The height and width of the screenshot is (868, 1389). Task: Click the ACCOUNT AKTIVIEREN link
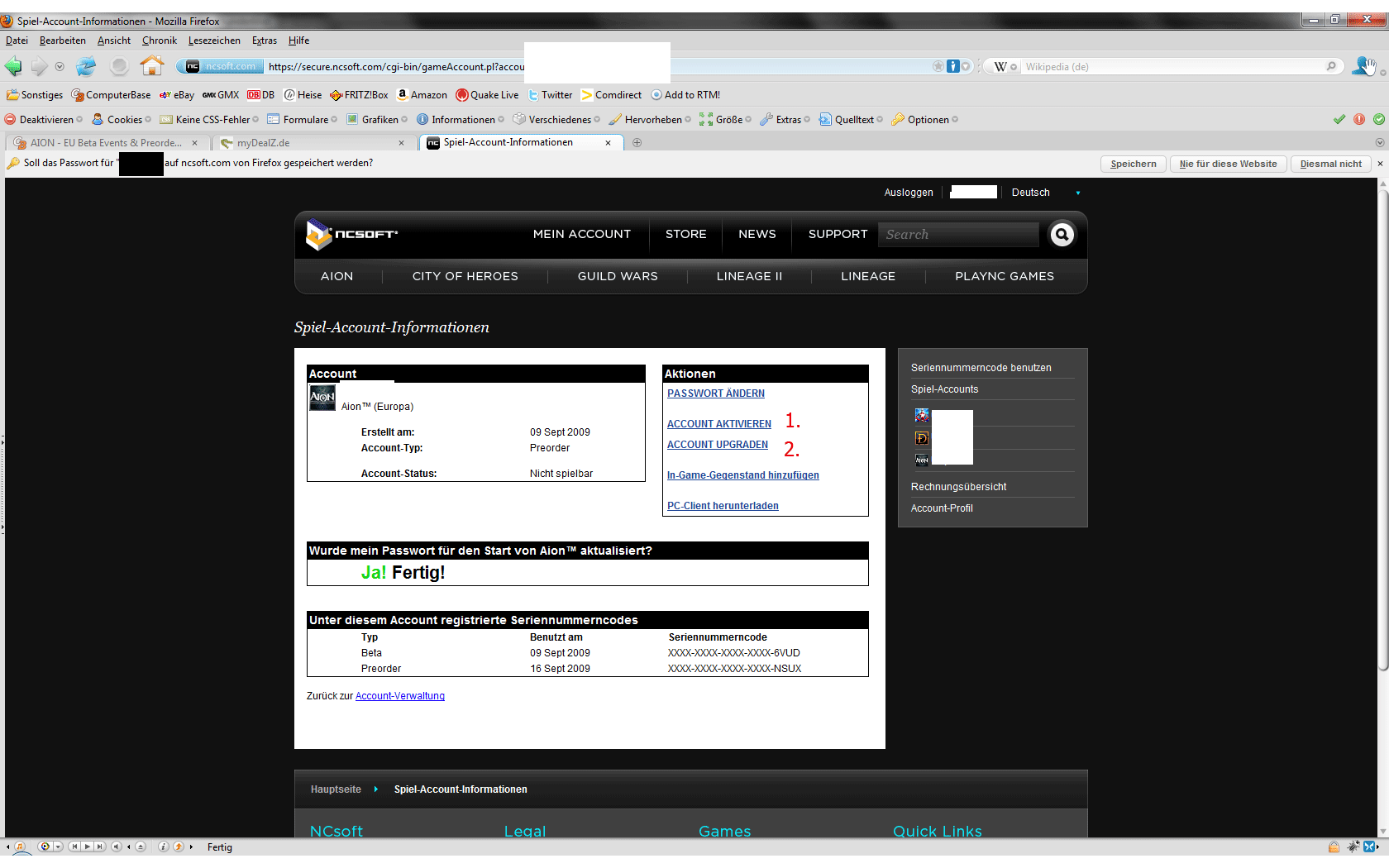coord(719,424)
